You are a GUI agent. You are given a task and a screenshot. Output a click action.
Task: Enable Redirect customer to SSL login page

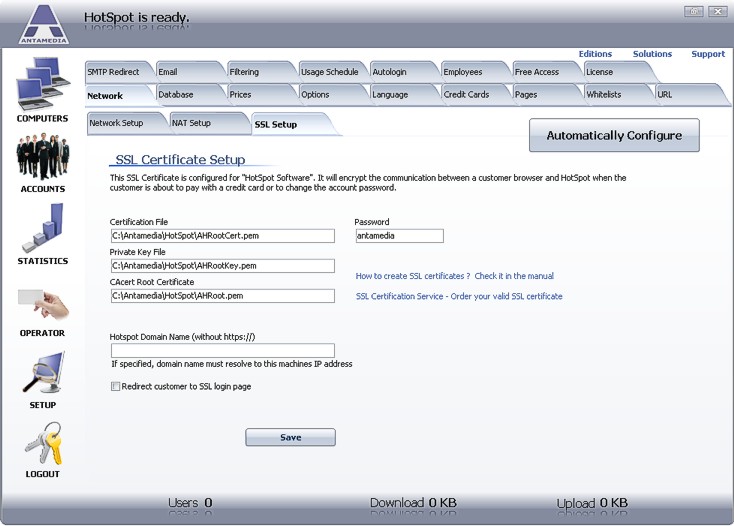click(x=115, y=386)
